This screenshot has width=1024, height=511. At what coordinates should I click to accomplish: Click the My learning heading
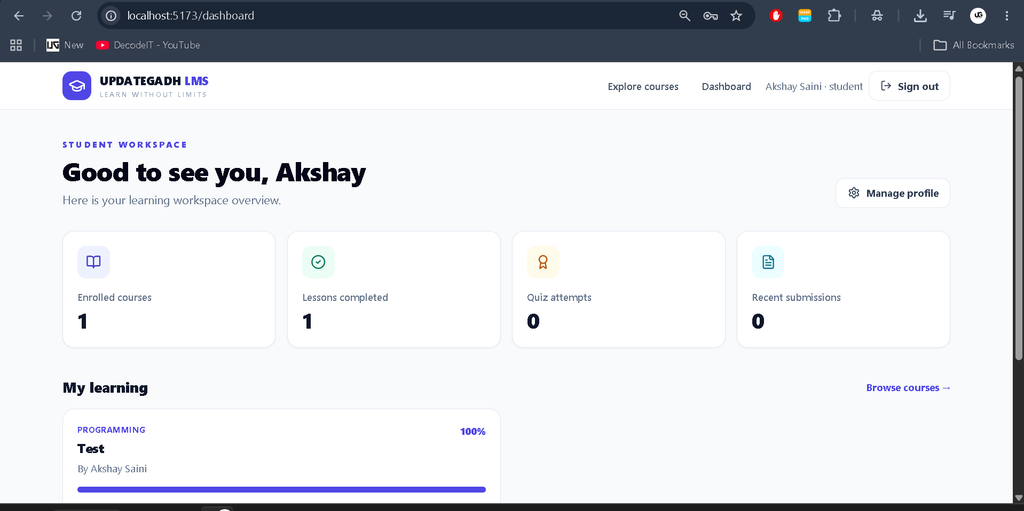(105, 388)
